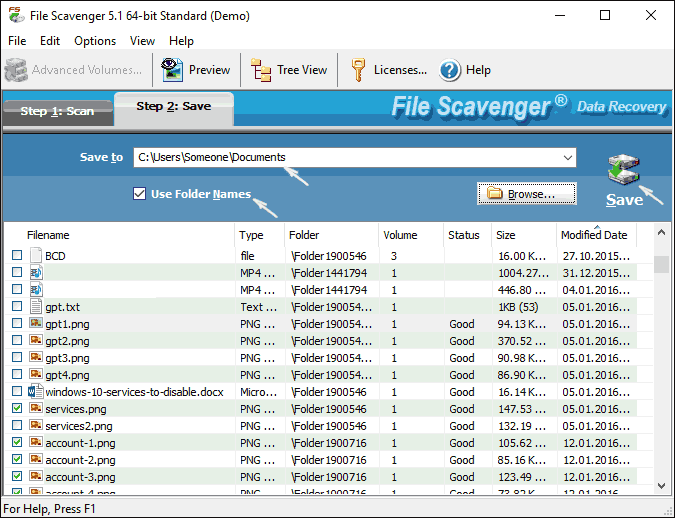This screenshot has width=675, height=518.
Task: Open the Preview toolbar icon
Action: [172, 70]
